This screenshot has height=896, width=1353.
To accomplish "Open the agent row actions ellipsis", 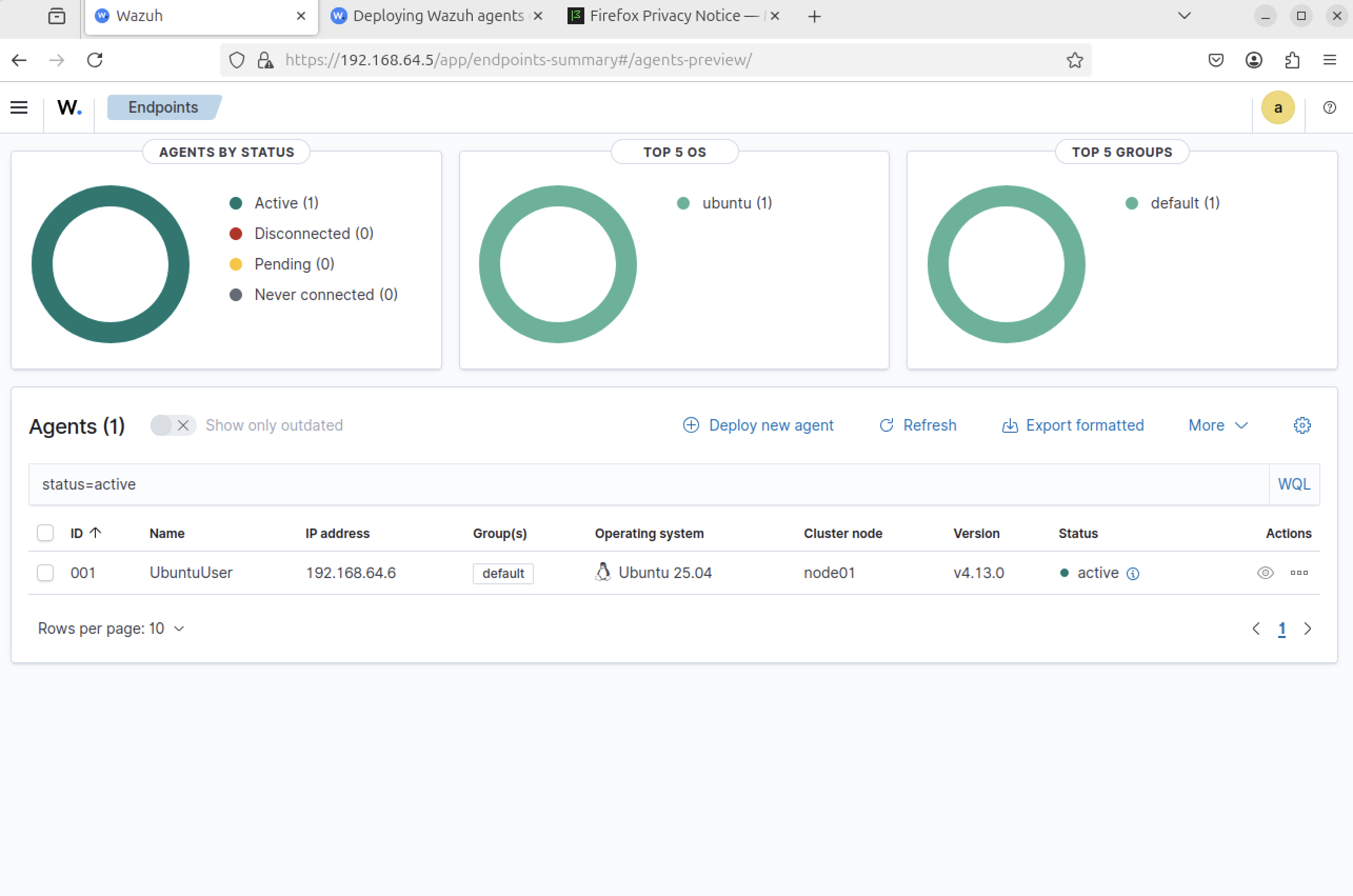I will pyautogui.click(x=1299, y=573).
